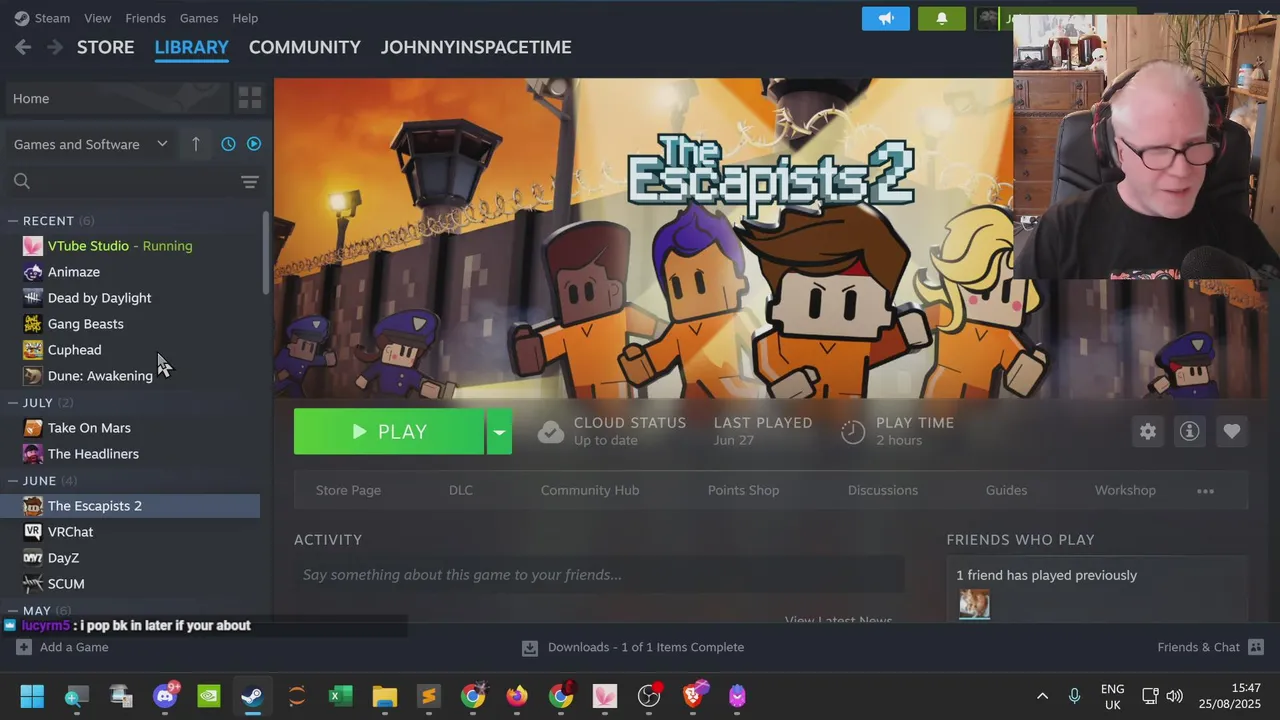Click Home in the library sidebar
Viewport: 1280px width, 720px height.
pos(118,98)
